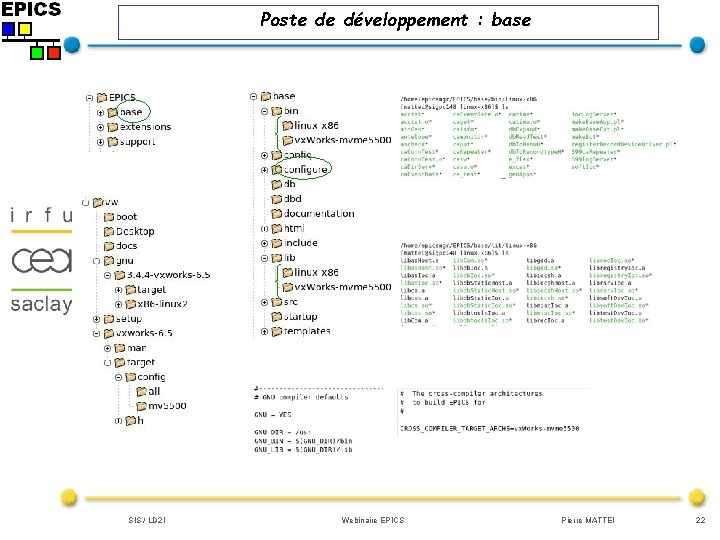Viewport: 720px width, 540px height.
Task: Expand the html node
Action: (264, 229)
